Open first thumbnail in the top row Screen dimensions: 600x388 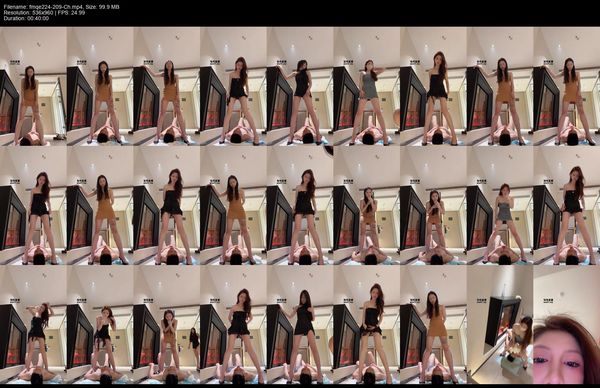pos(33,86)
